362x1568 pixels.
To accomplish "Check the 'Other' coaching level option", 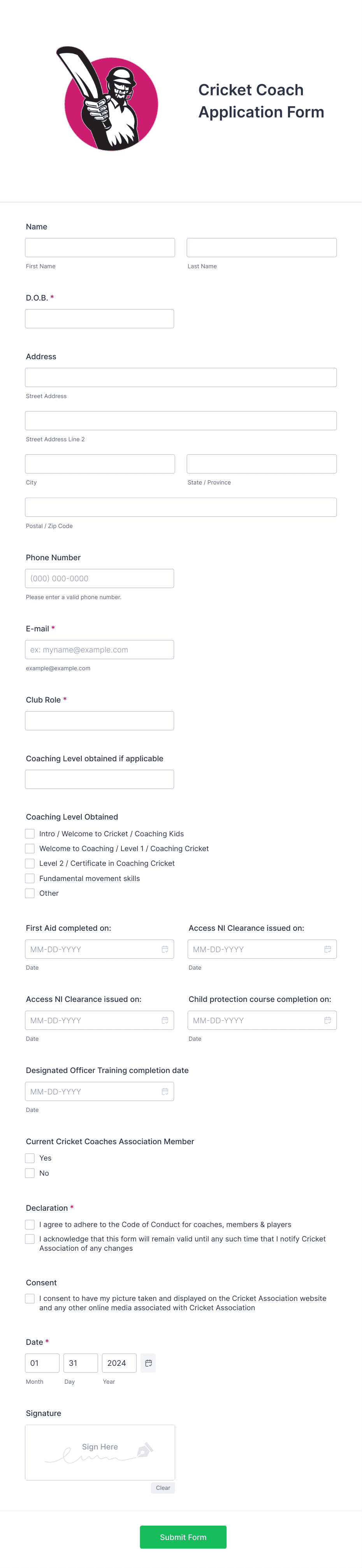I will (x=29, y=893).
